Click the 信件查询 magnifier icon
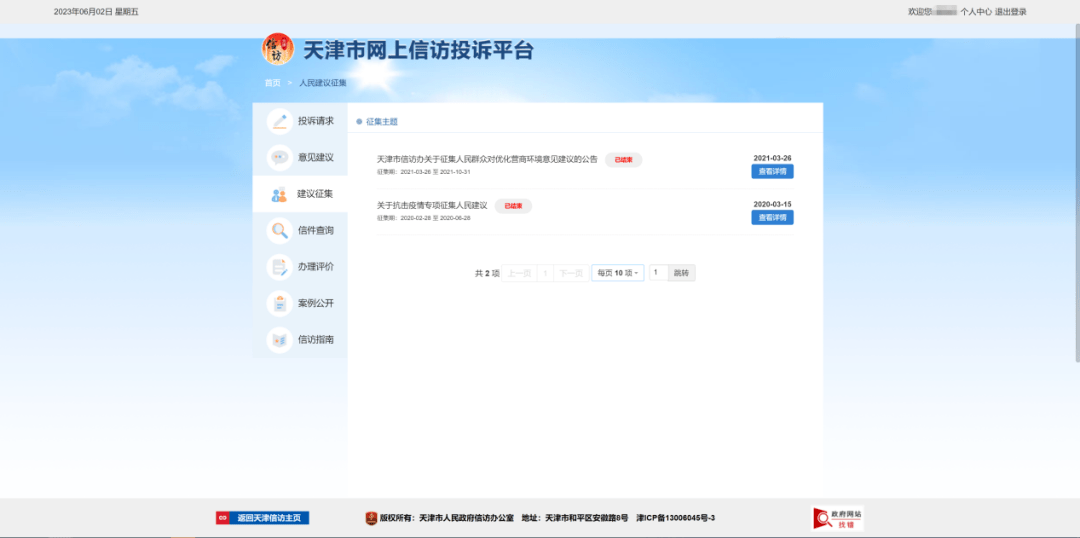 tap(279, 231)
